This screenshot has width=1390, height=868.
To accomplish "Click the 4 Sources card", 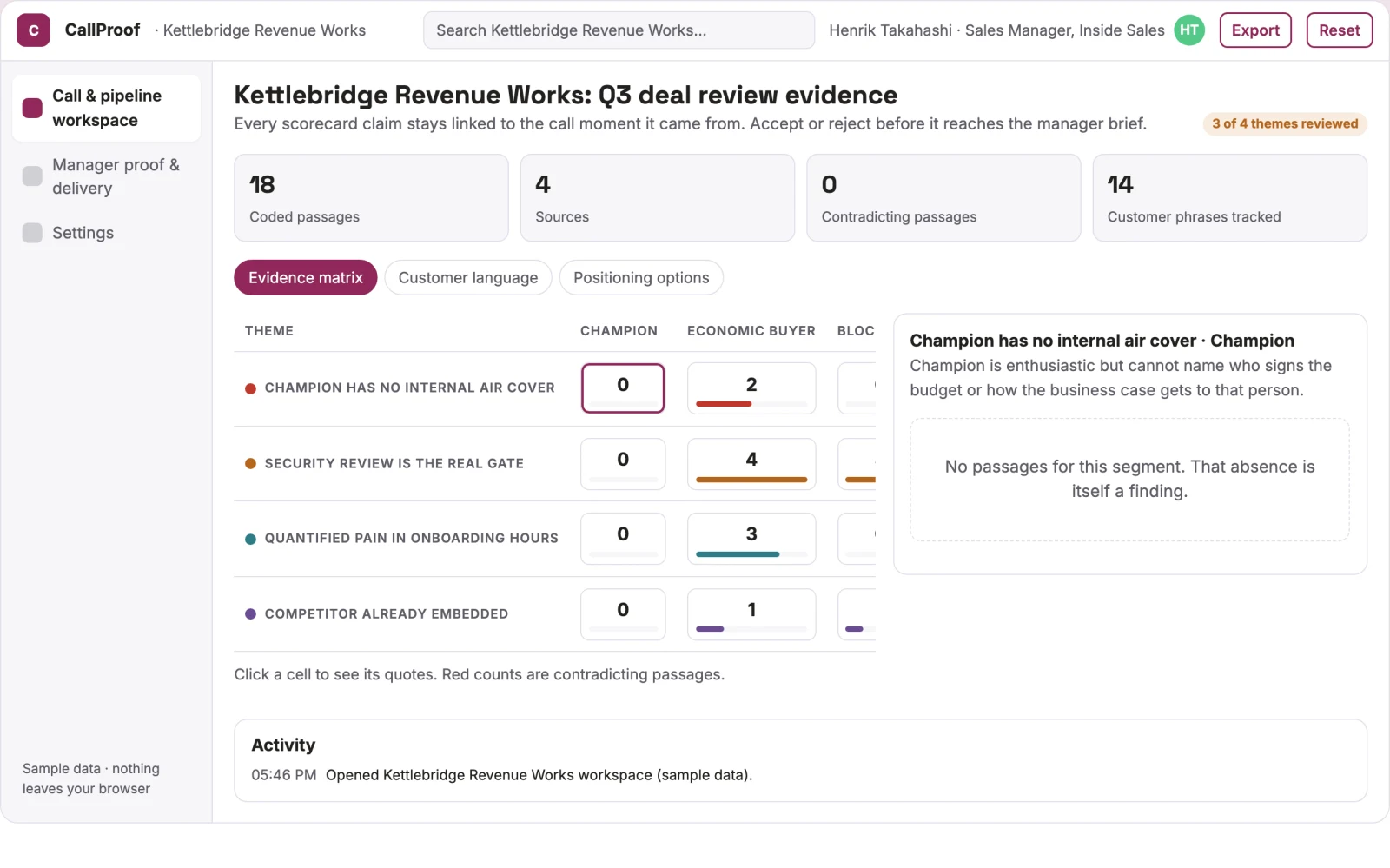I will [x=658, y=198].
